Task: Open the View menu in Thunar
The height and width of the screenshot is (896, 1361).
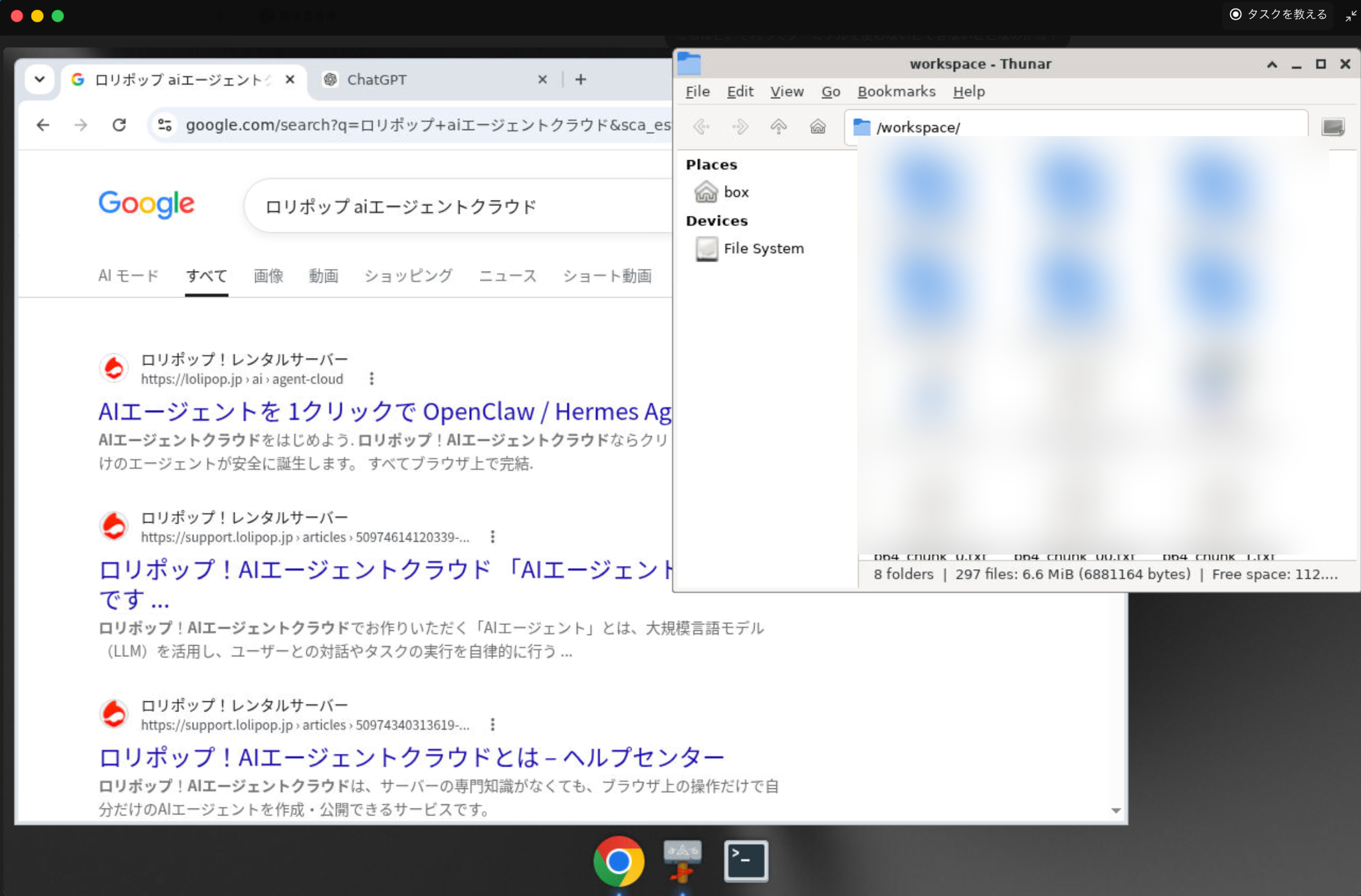Action: tap(787, 92)
